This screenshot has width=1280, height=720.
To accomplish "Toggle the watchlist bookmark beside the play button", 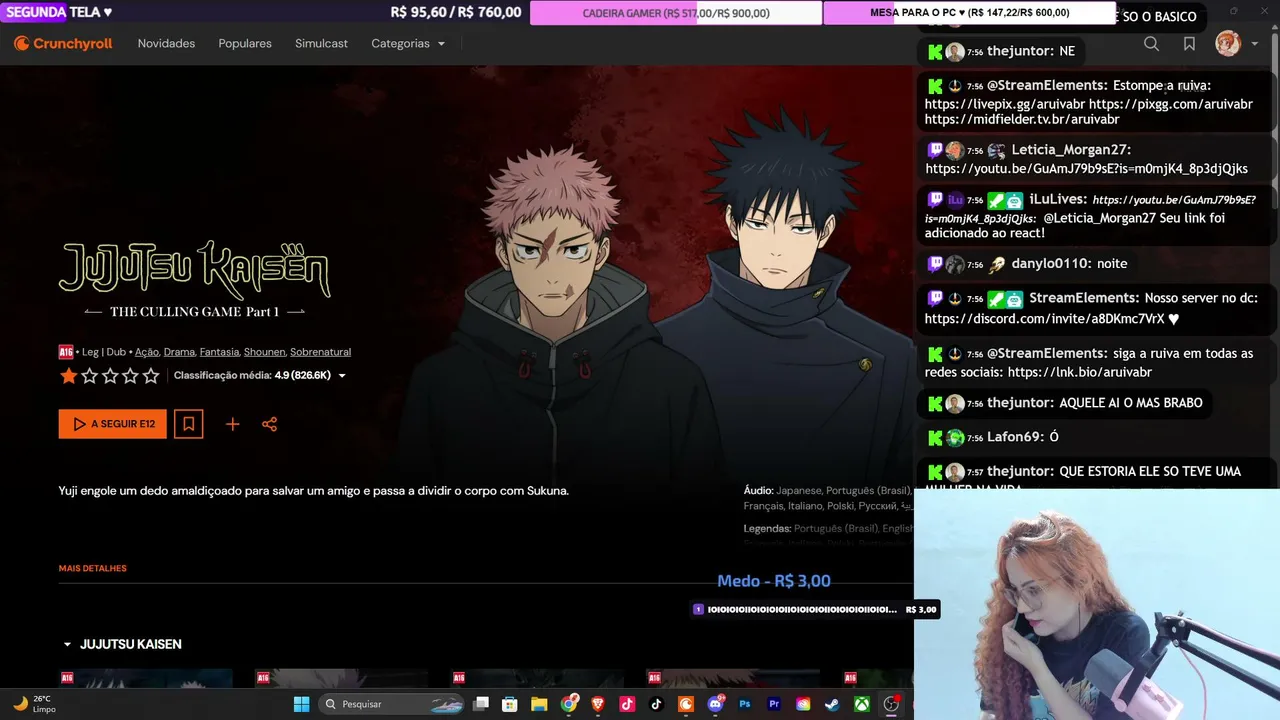I will pos(188,424).
